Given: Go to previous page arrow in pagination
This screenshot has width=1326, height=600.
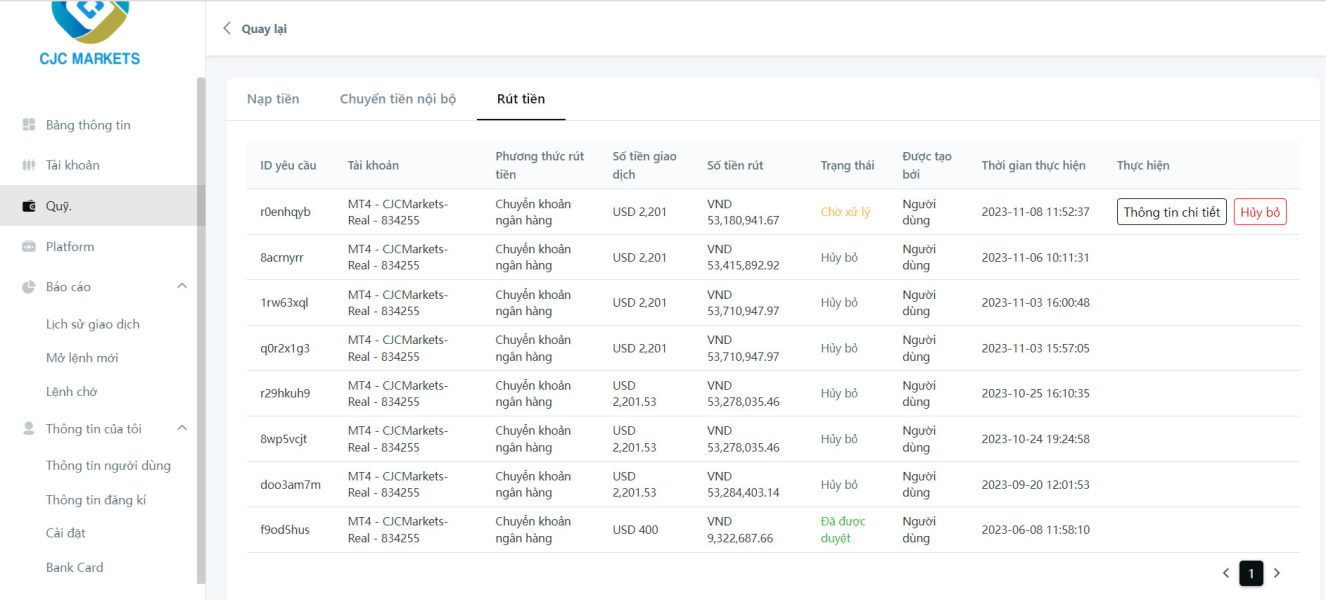Looking at the screenshot, I should pos(1226,573).
